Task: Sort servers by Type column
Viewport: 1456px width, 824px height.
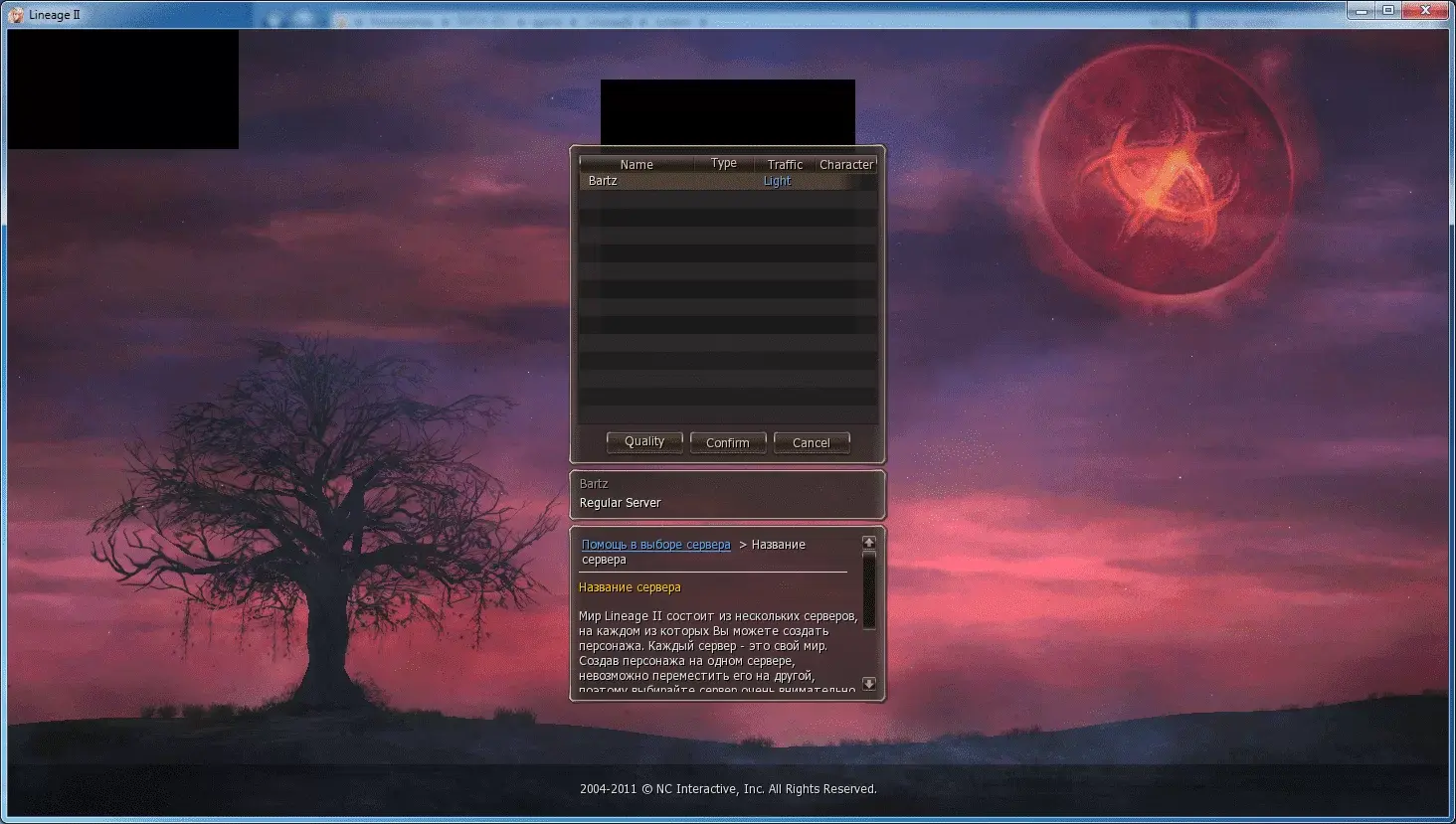Action: pos(724,164)
